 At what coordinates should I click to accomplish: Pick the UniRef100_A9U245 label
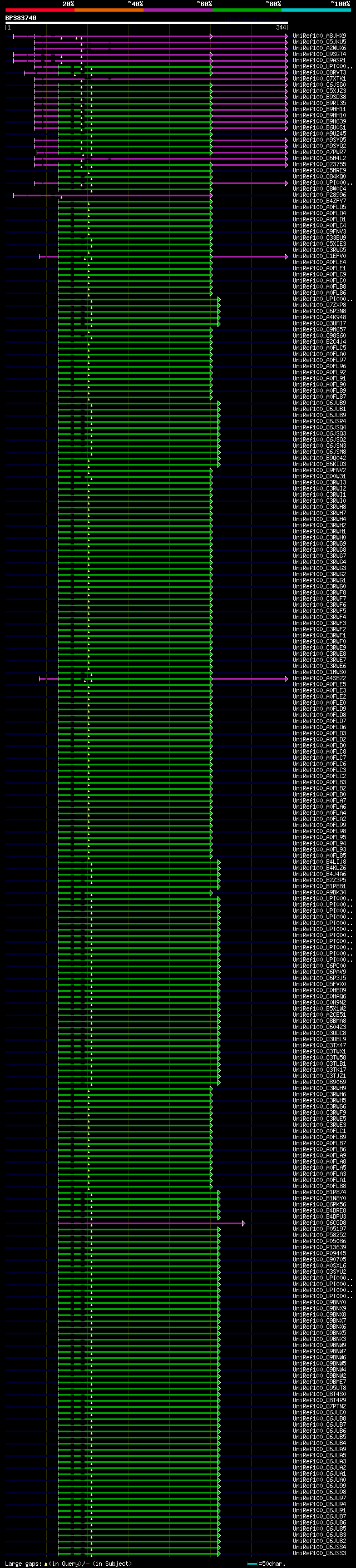coord(319,134)
